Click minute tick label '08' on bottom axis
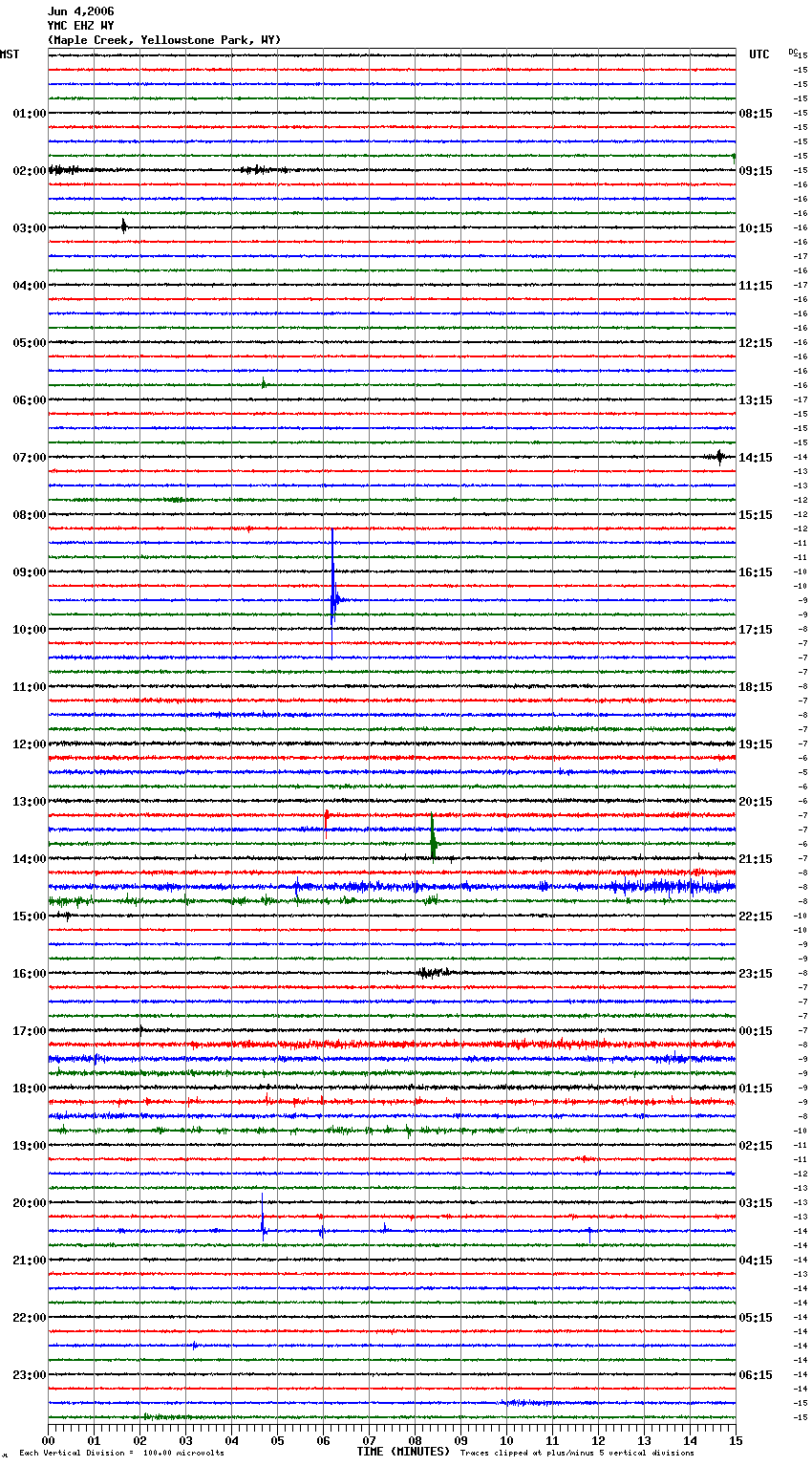812x1466 pixels. pos(416,1440)
